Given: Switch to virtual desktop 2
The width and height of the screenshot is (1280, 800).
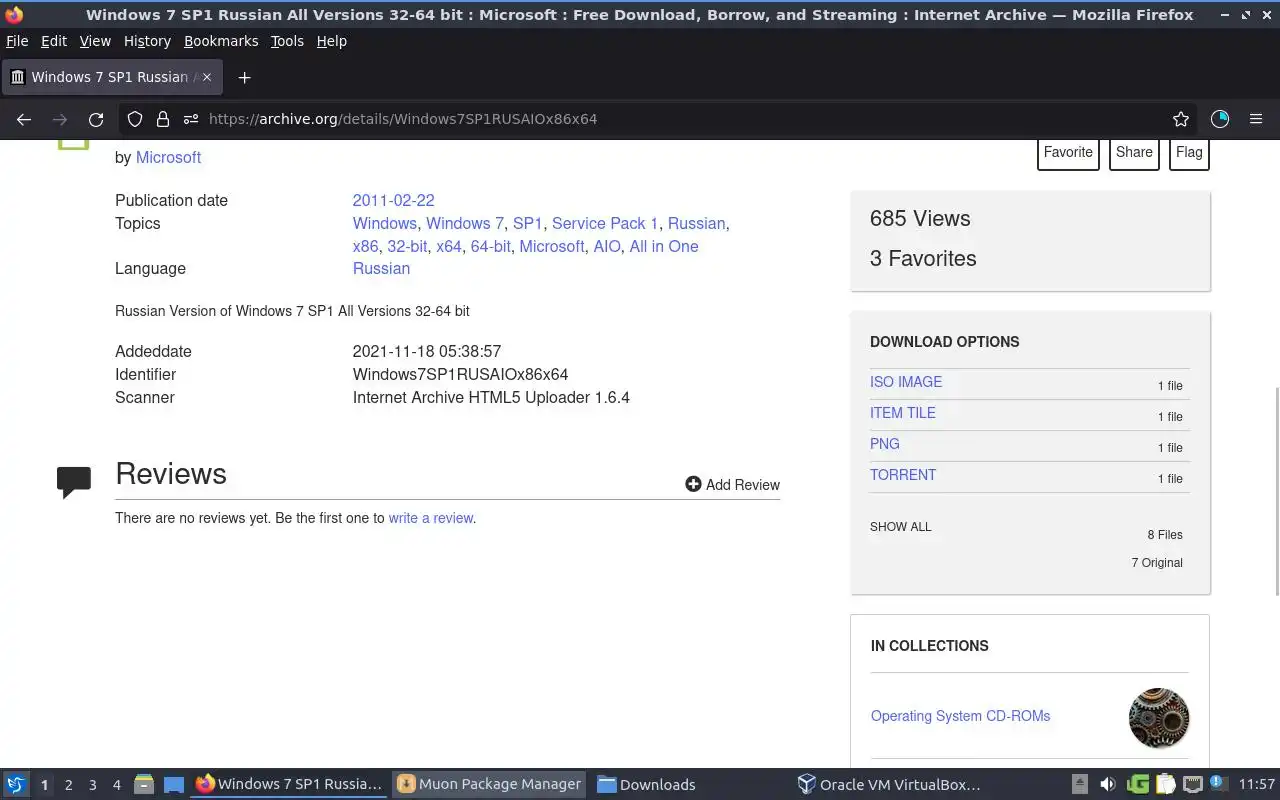Looking at the screenshot, I should pos(68,785).
